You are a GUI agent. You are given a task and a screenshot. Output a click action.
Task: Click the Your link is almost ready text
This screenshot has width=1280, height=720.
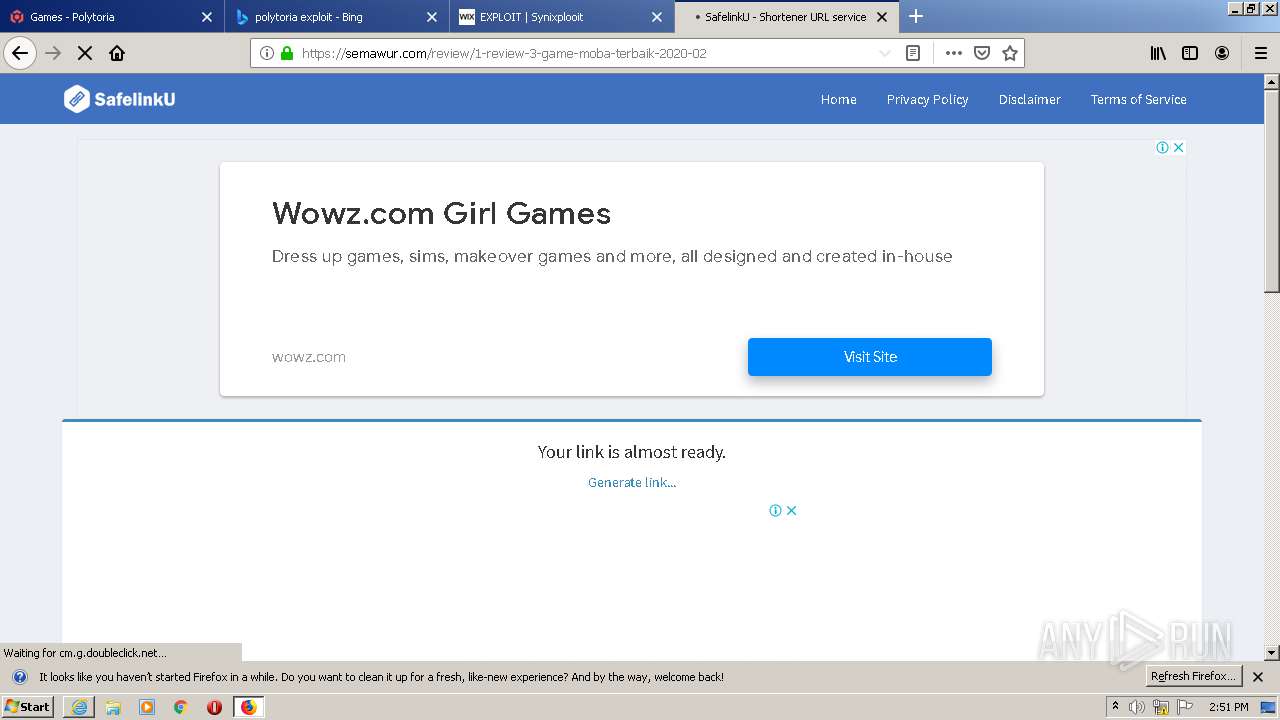coord(632,452)
